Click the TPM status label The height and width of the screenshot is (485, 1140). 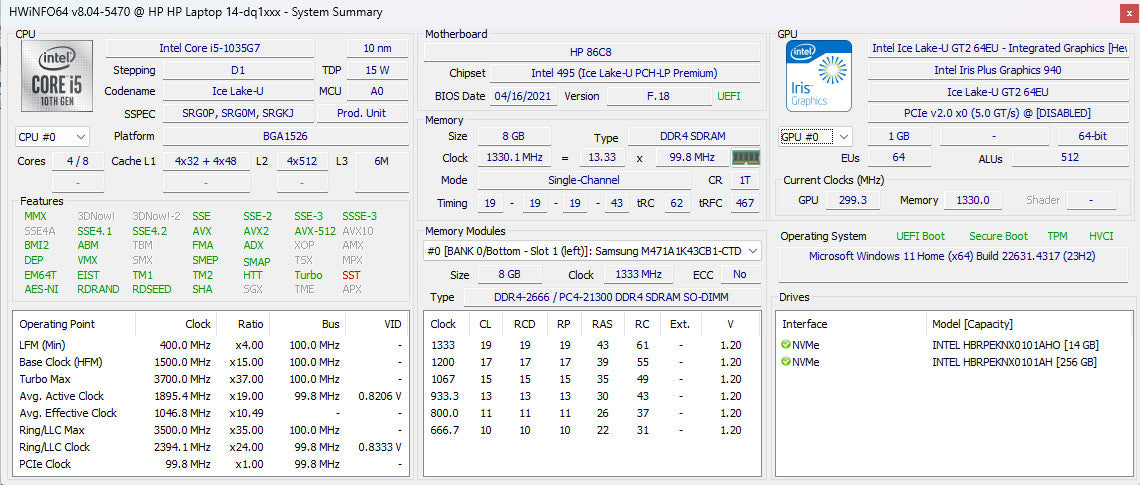[1057, 236]
